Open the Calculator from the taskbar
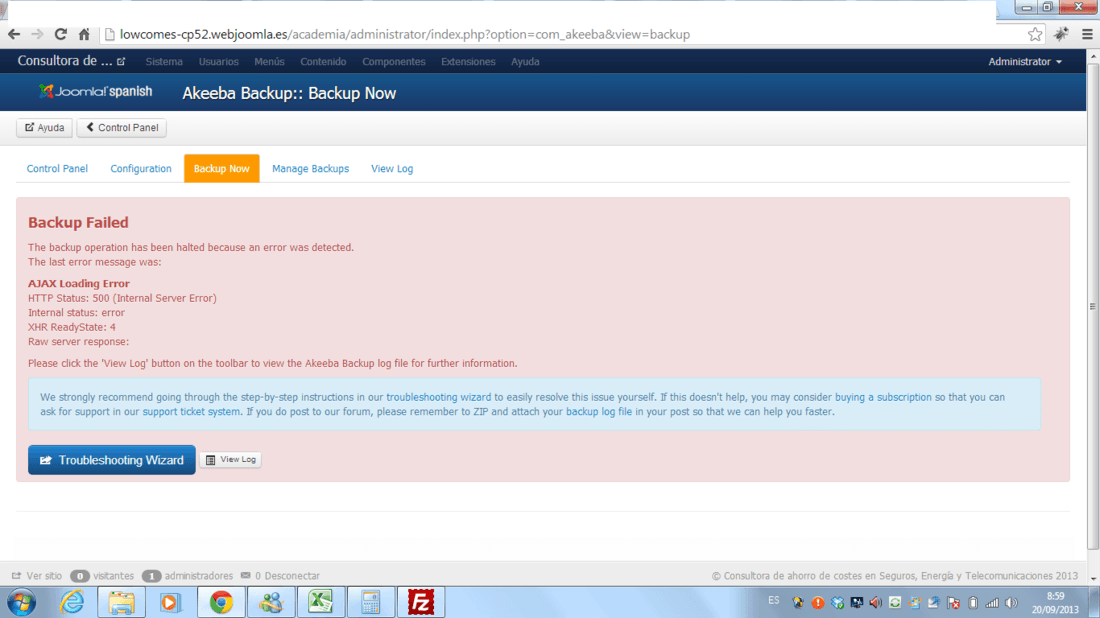 370,603
